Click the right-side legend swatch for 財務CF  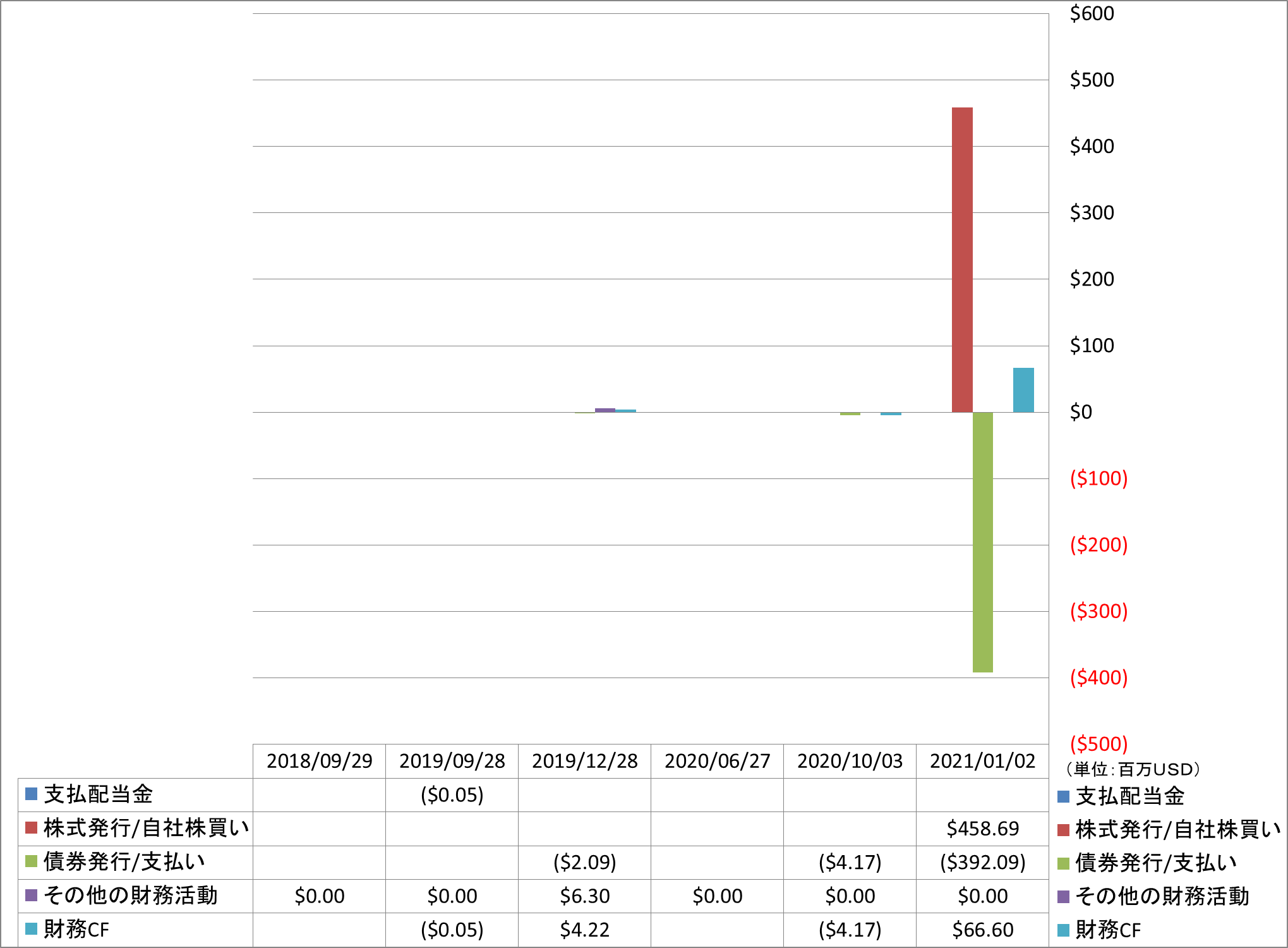(x=1064, y=930)
